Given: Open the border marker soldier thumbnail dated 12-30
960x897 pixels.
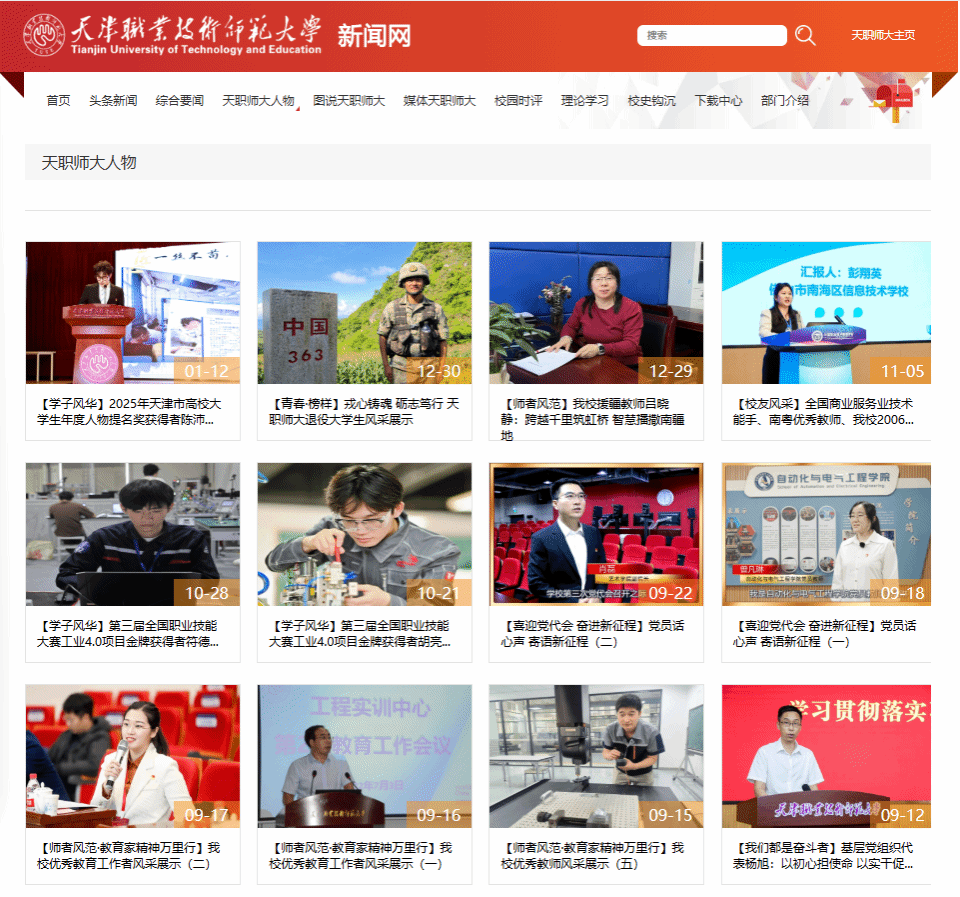Looking at the screenshot, I should [364, 312].
